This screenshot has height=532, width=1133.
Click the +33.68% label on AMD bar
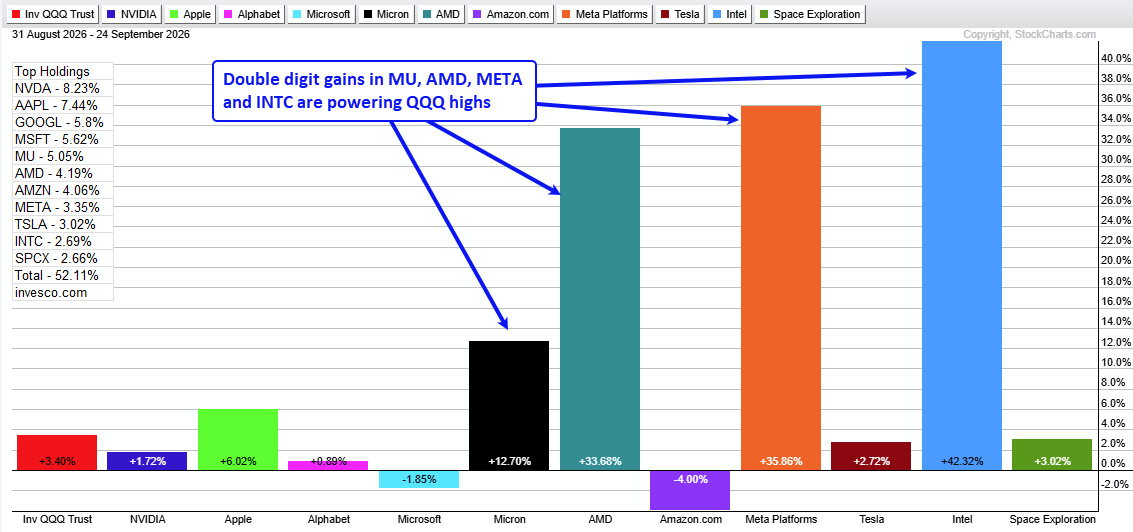click(600, 461)
